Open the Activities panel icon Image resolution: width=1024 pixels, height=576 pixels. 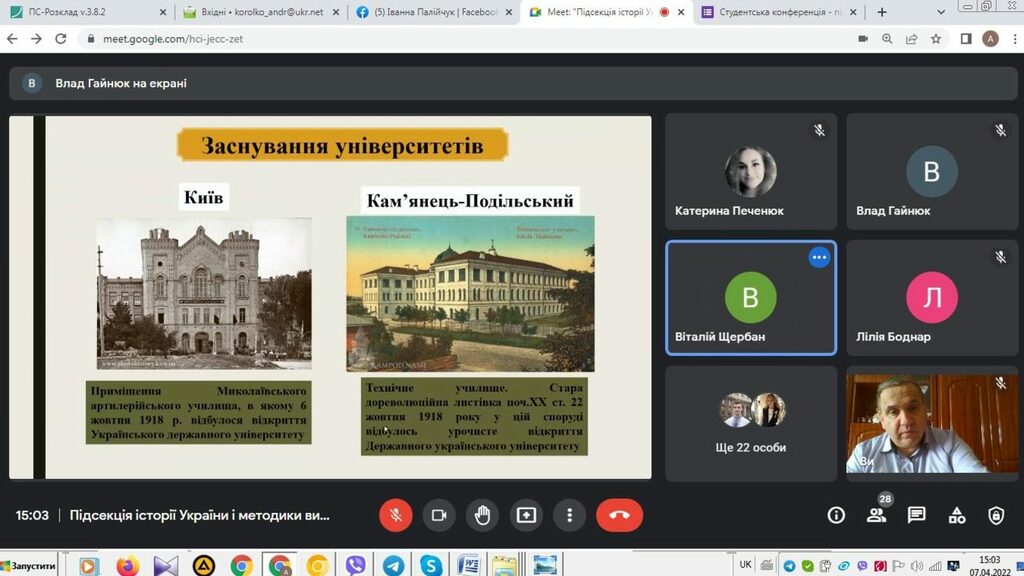[956, 515]
